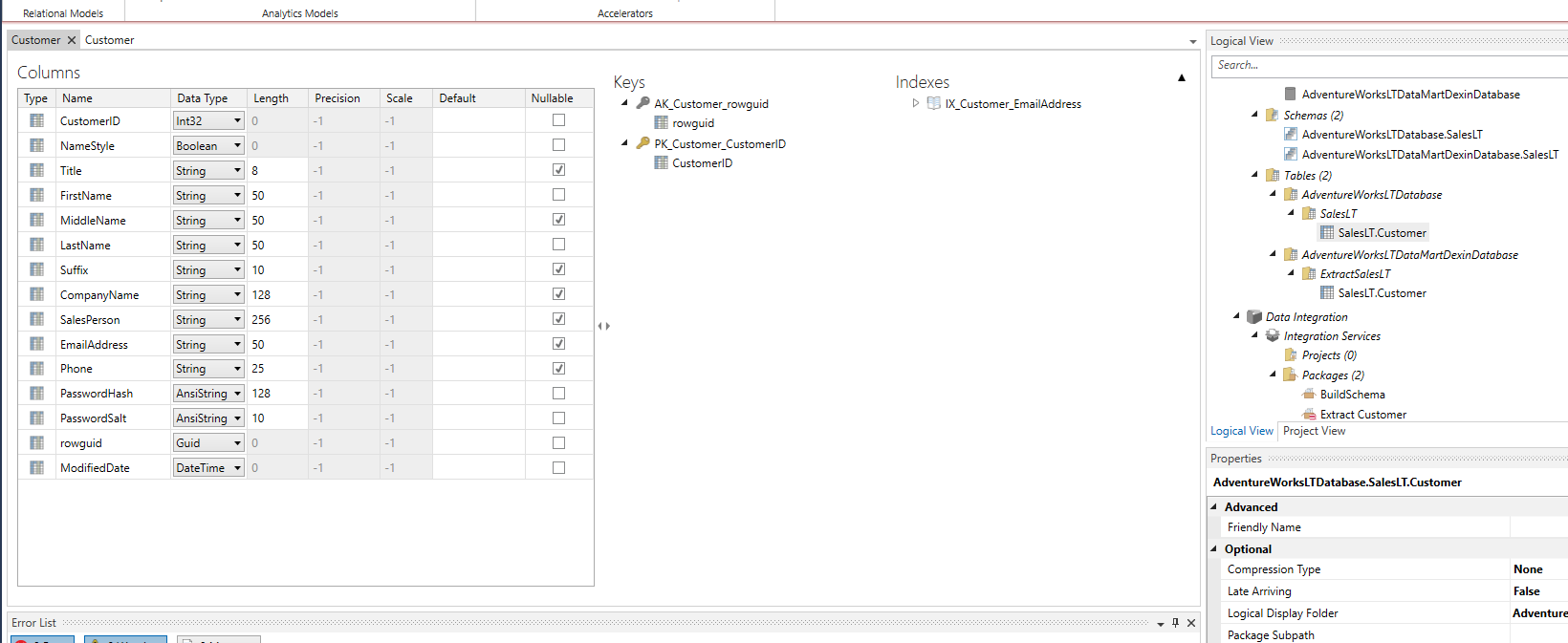This screenshot has width=1568, height=643.
Task: Collapse the Keys and Indexes section arrow
Action: click(x=1182, y=77)
